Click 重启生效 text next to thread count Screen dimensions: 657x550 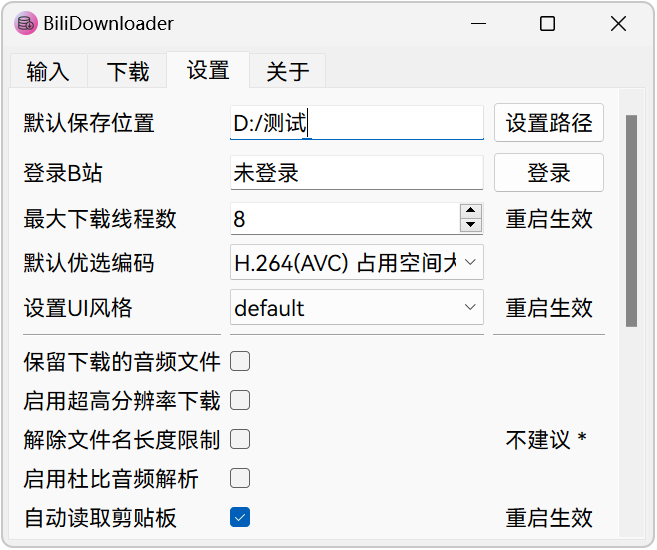pos(548,219)
